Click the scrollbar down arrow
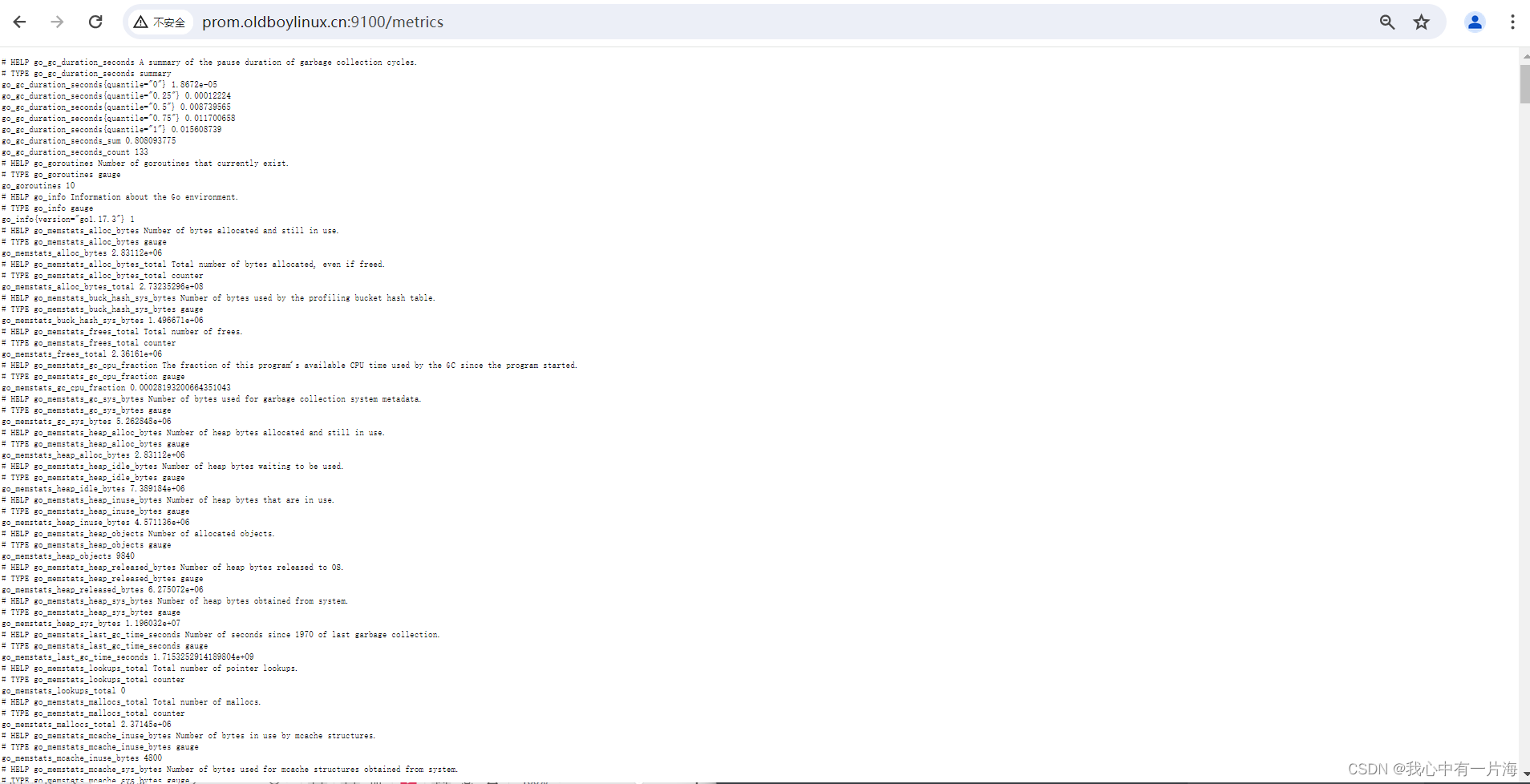Screen dimensions: 1530x784 (x=1524, y=774)
